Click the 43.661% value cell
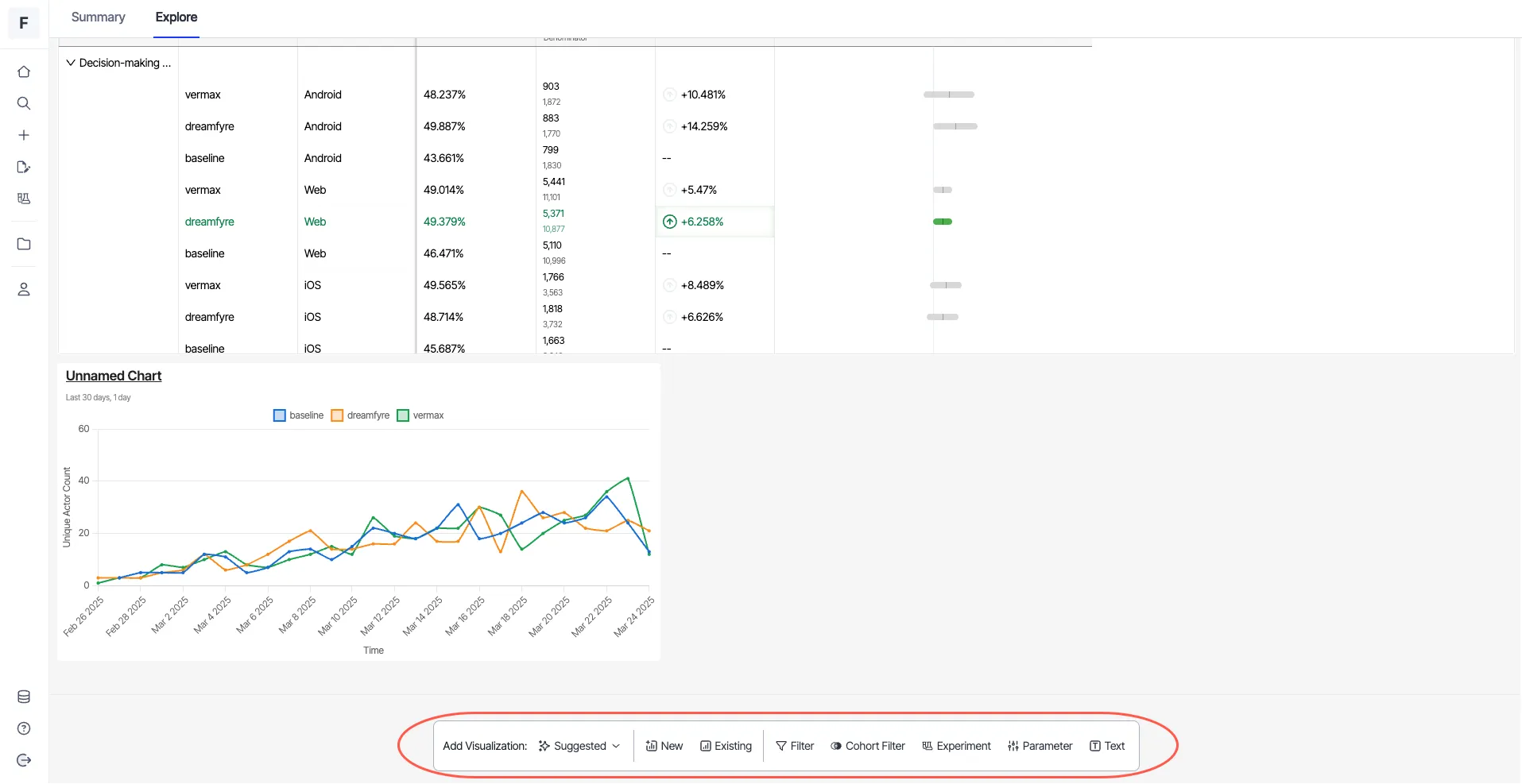 pos(443,158)
